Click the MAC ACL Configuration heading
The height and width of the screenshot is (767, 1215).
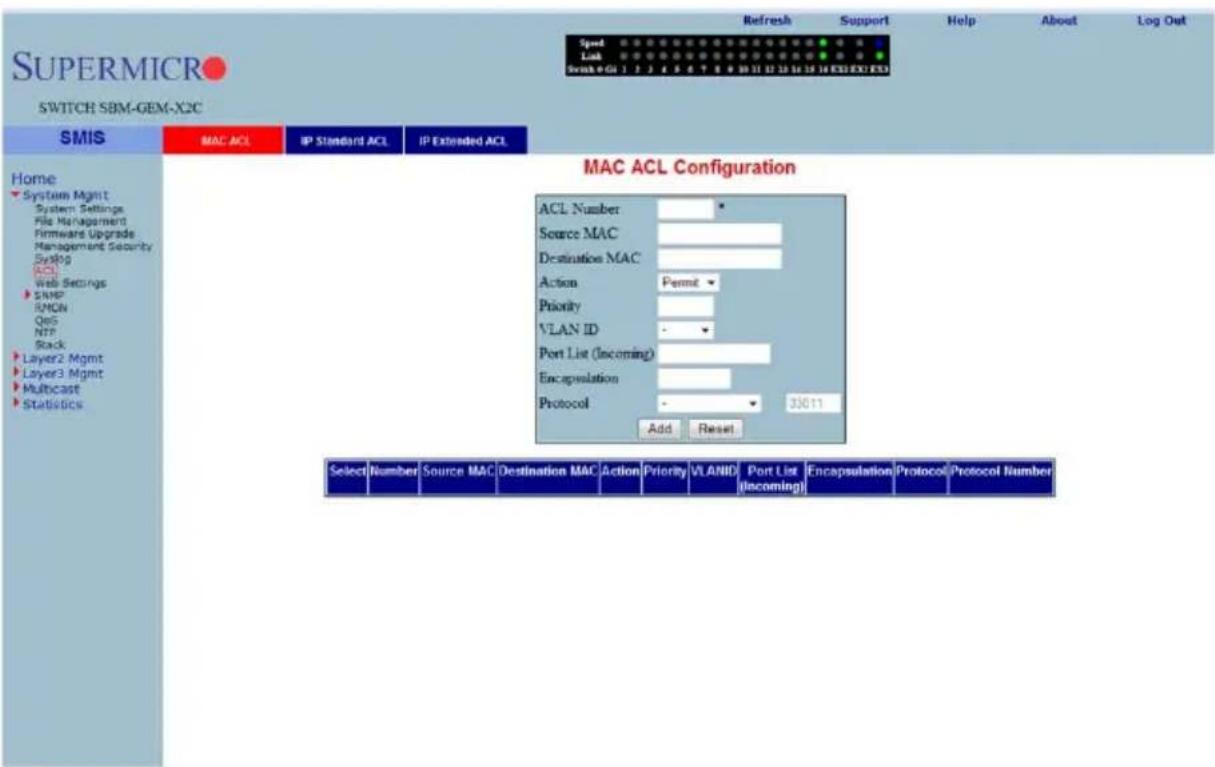pyautogui.click(x=688, y=168)
